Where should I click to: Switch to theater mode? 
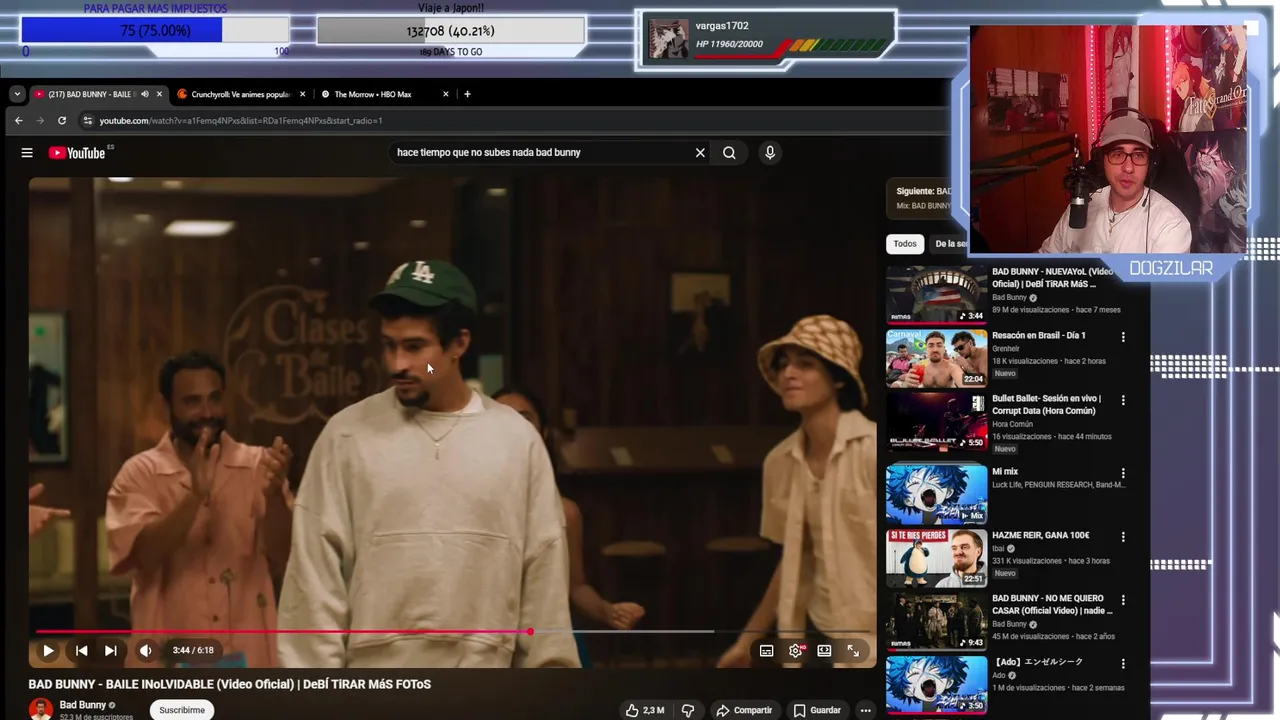click(x=824, y=650)
